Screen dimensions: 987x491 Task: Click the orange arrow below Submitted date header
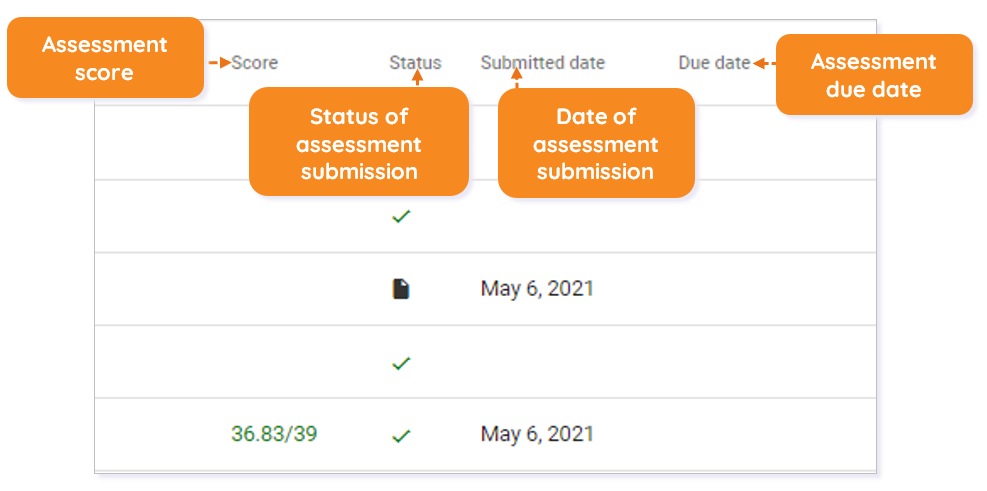[x=517, y=79]
